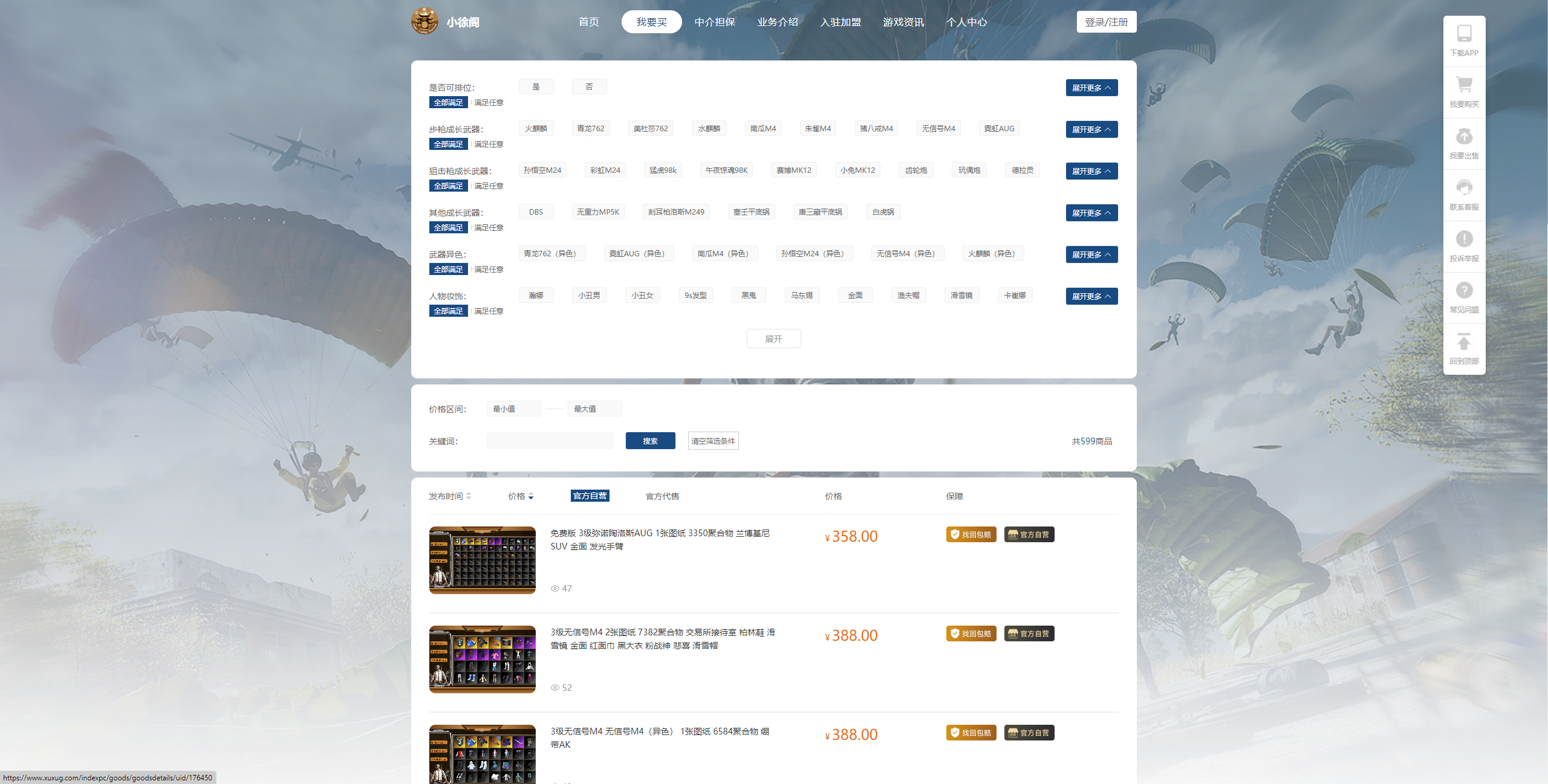Select the 火麒麟 rifle filter tag
The width and height of the screenshot is (1548, 784).
pyautogui.click(x=536, y=129)
